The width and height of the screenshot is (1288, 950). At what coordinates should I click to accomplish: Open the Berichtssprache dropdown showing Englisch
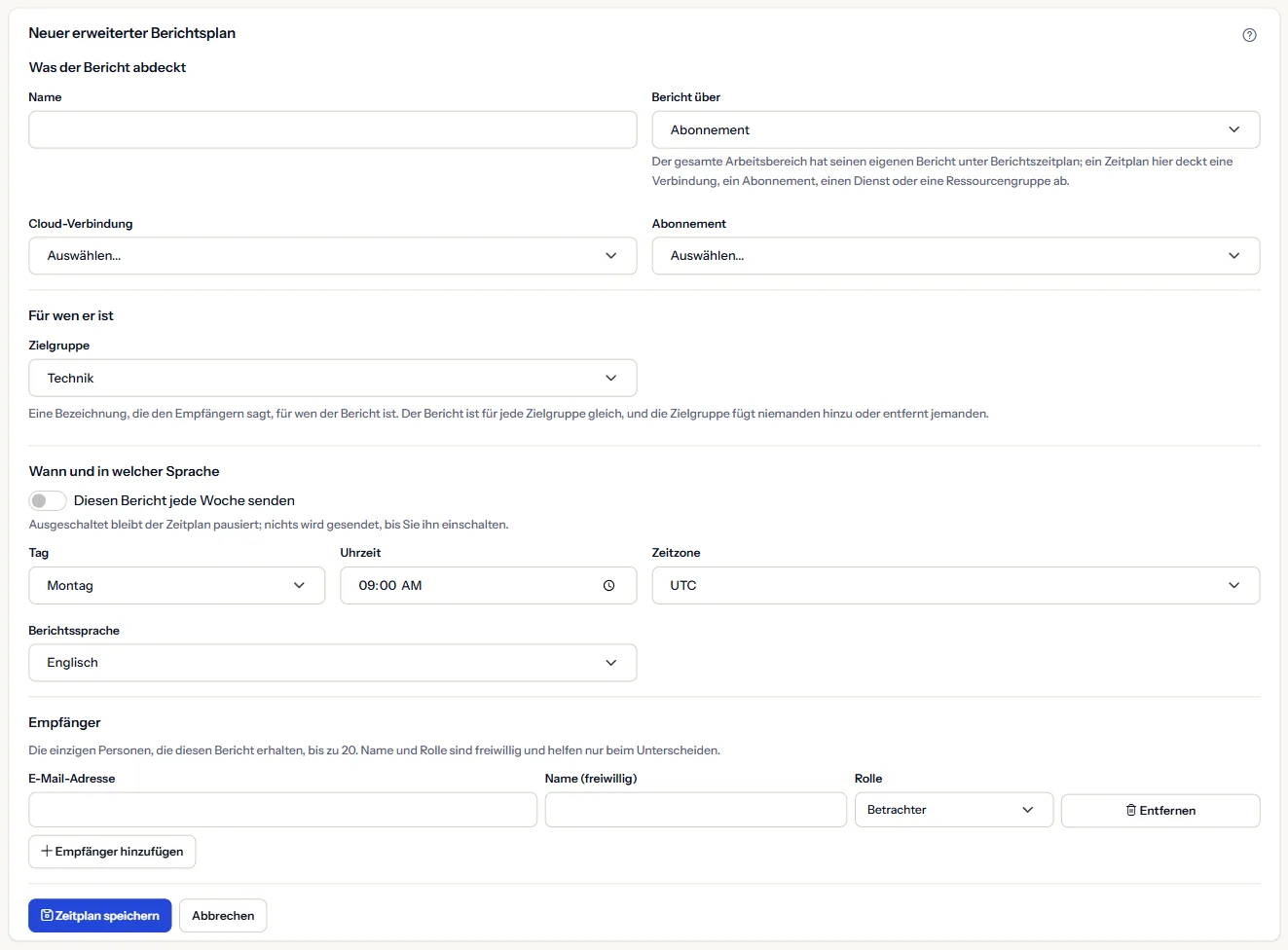pyautogui.click(x=332, y=663)
